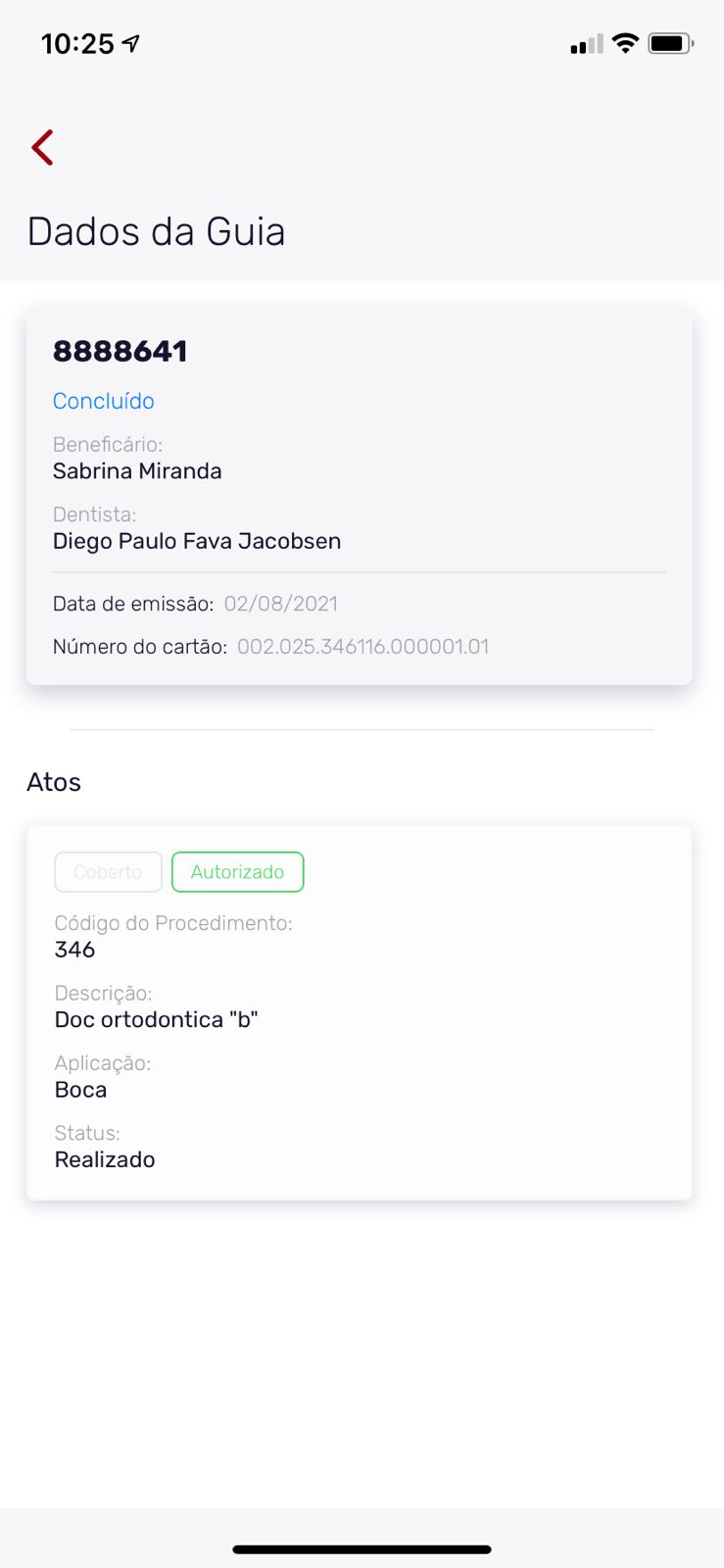Tap the battery indicator icon

click(x=670, y=43)
